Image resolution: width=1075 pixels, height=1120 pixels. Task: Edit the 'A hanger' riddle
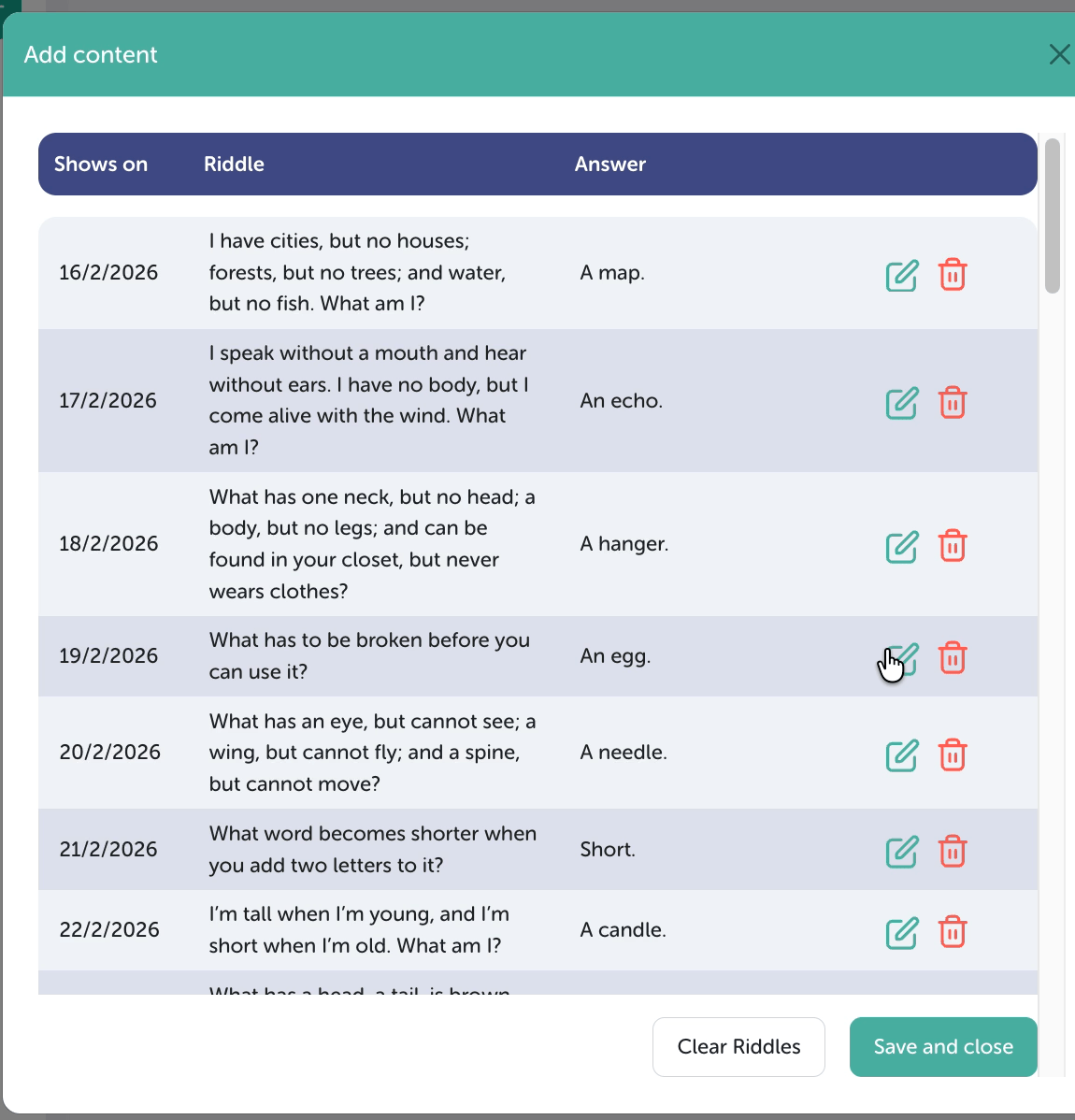(902, 547)
